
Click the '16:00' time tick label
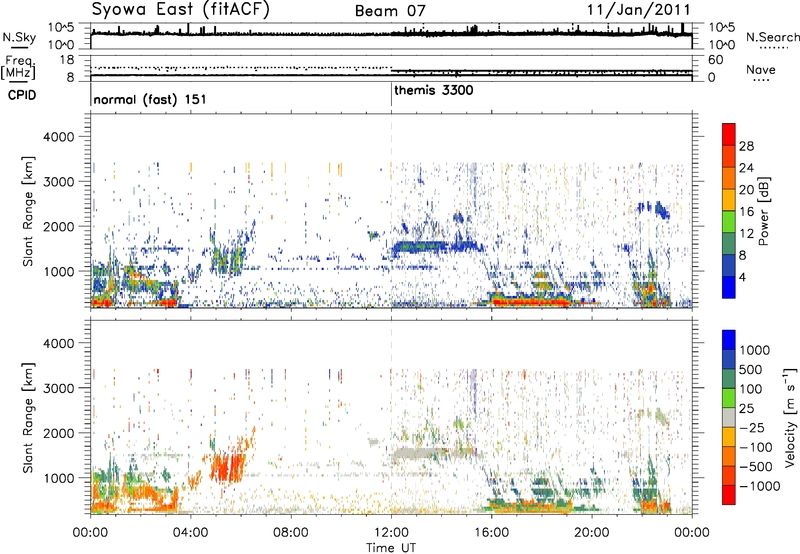491,533
